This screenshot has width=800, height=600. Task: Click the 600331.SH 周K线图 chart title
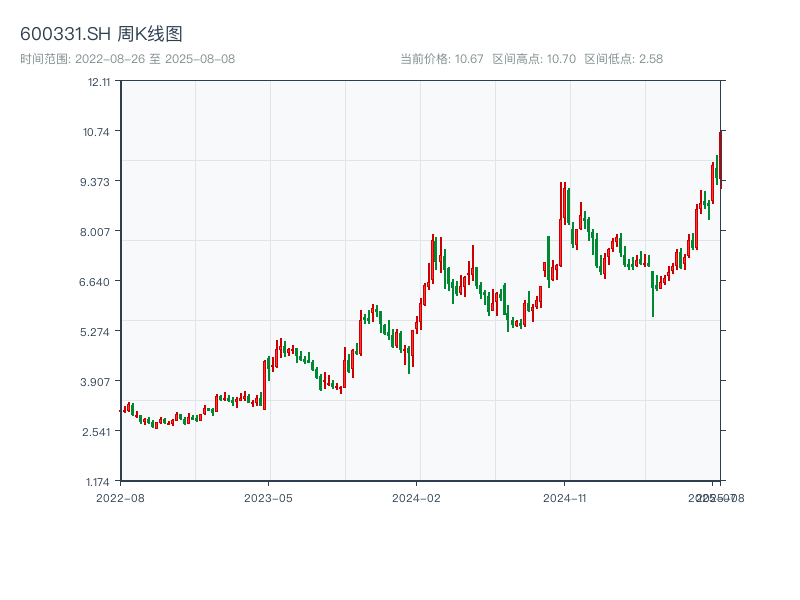point(101,35)
